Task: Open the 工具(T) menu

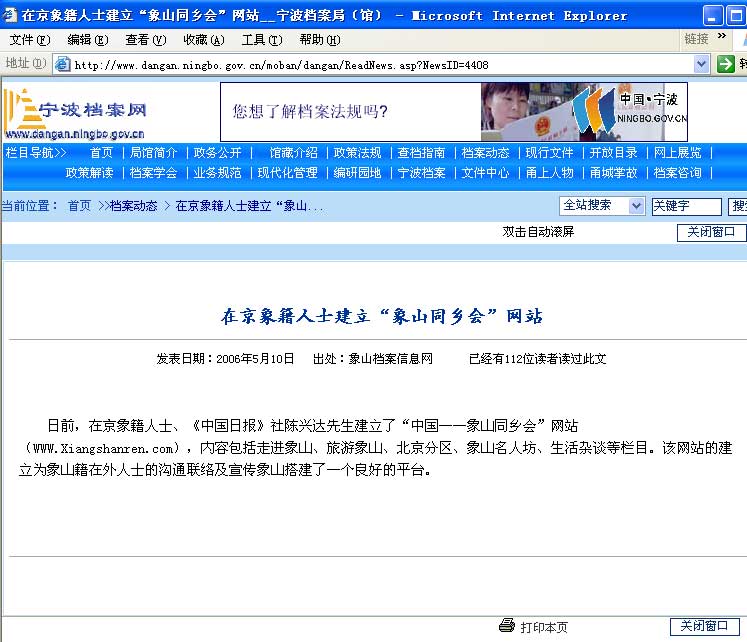Action: click(261, 40)
